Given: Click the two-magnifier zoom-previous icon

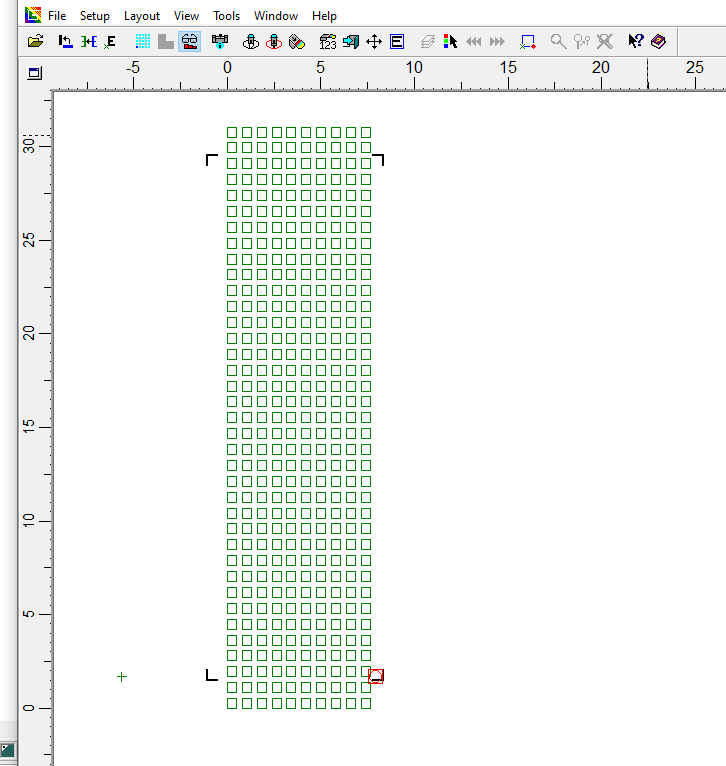Looking at the screenshot, I should coord(581,42).
